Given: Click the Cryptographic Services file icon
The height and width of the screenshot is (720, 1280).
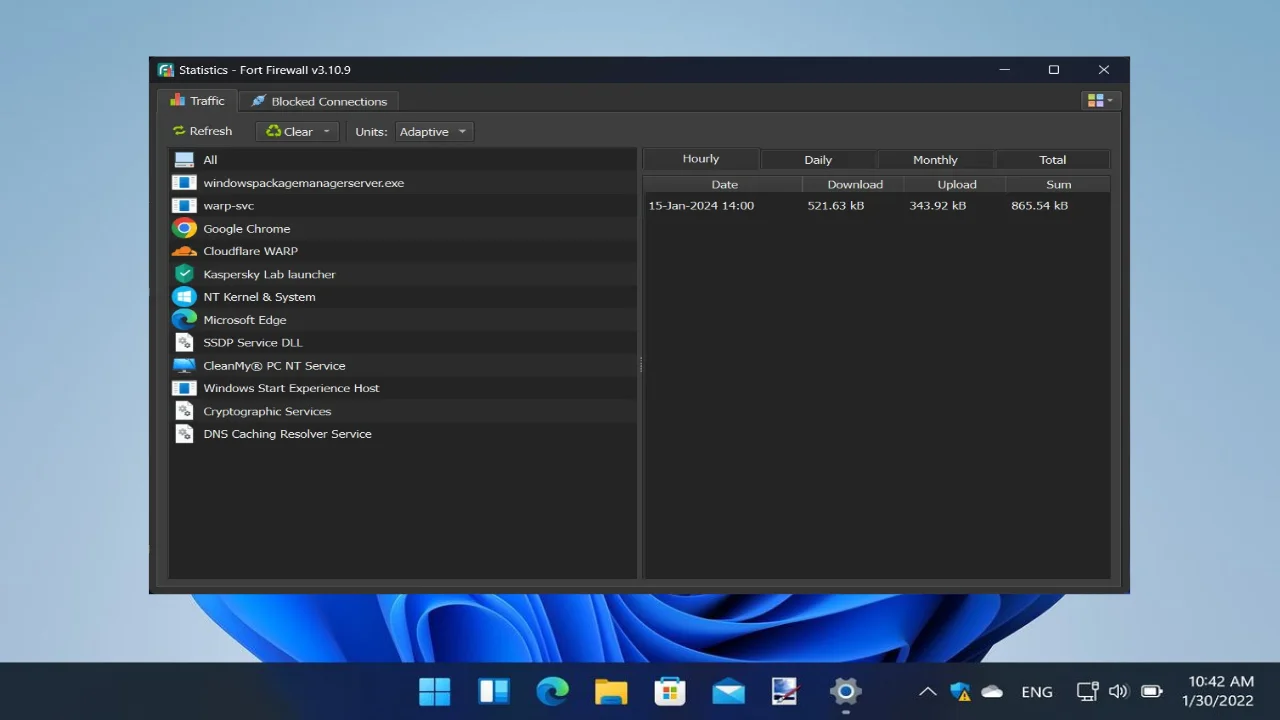Looking at the screenshot, I should coord(184,411).
